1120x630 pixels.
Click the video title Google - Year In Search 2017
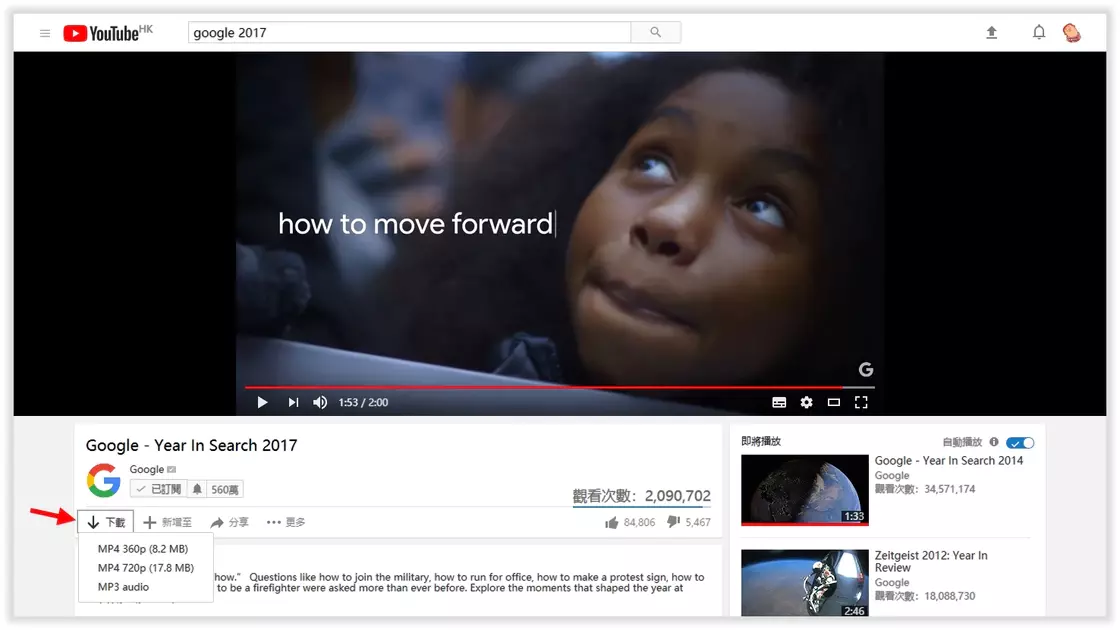click(x=191, y=446)
